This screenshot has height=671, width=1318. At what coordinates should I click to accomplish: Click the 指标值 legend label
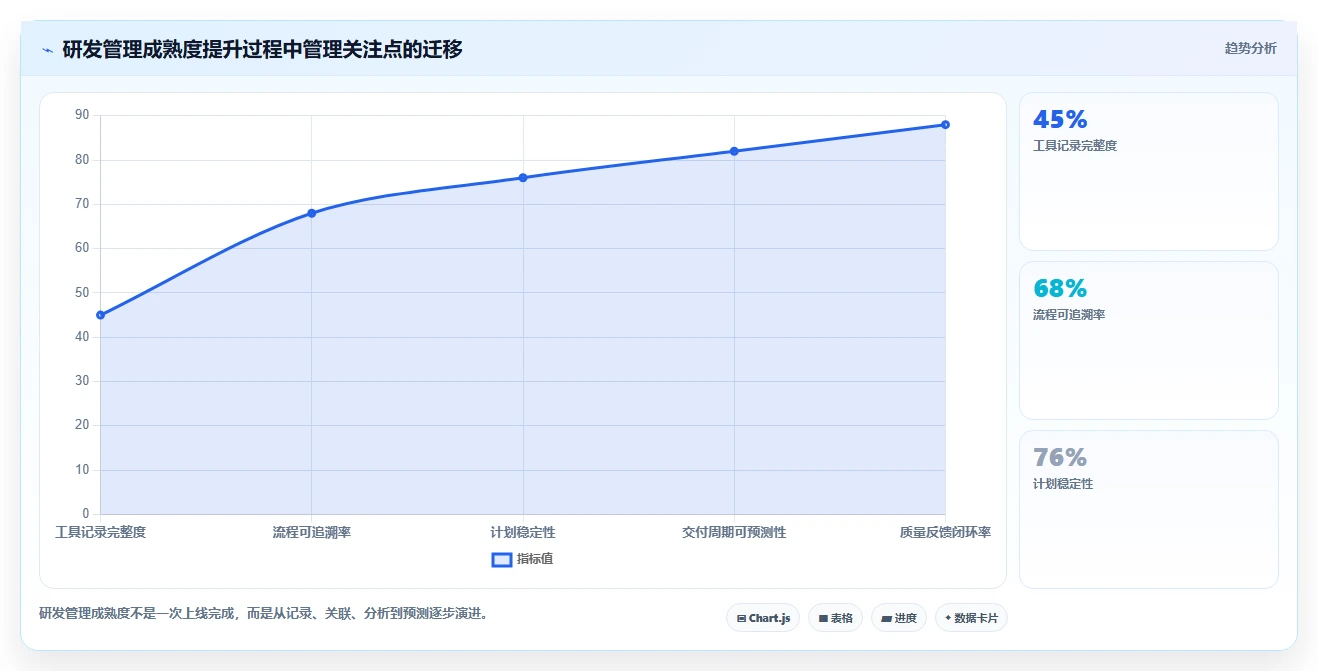click(x=535, y=559)
